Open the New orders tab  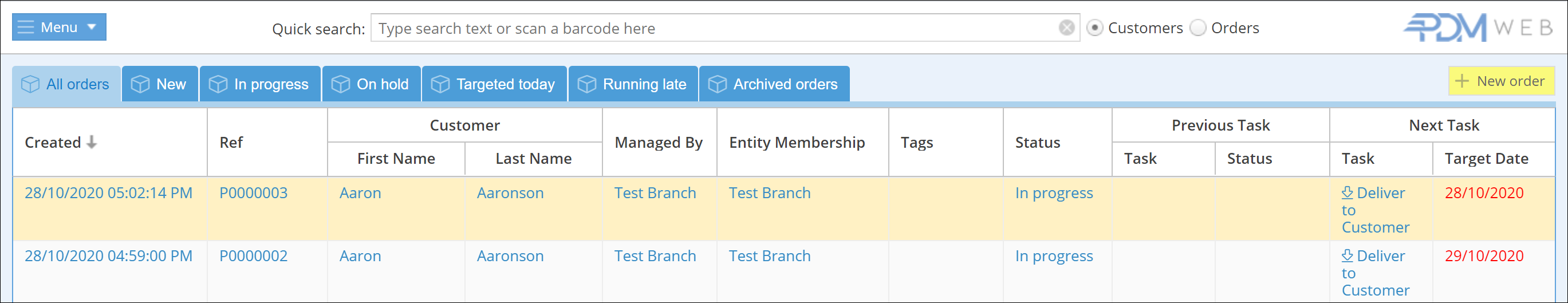(159, 84)
